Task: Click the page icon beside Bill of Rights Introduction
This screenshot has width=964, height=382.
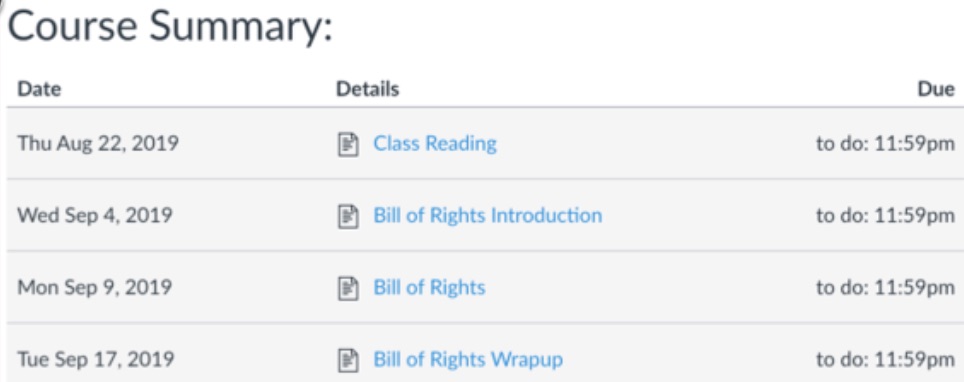Action: (348, 217)
